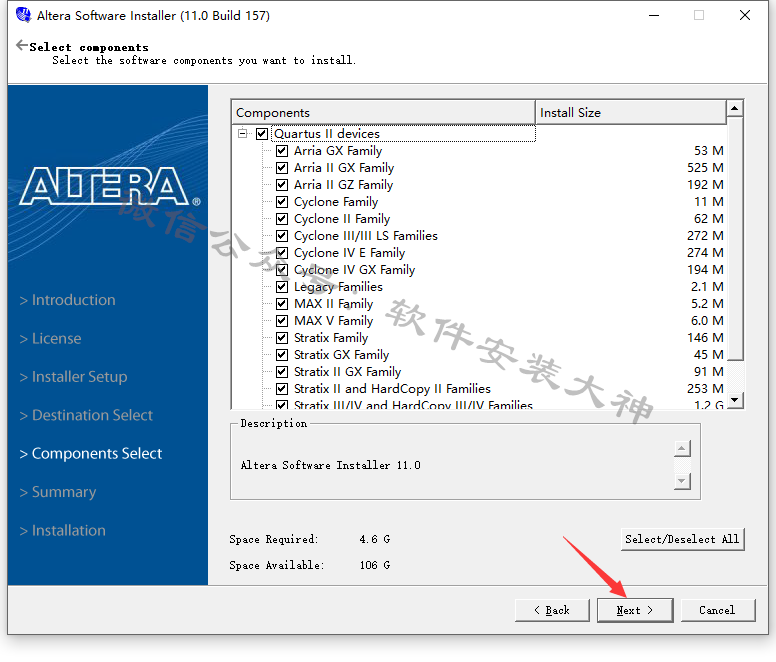776x662 pixels.
Task: Click the Components column header
Action: (384, 112)
